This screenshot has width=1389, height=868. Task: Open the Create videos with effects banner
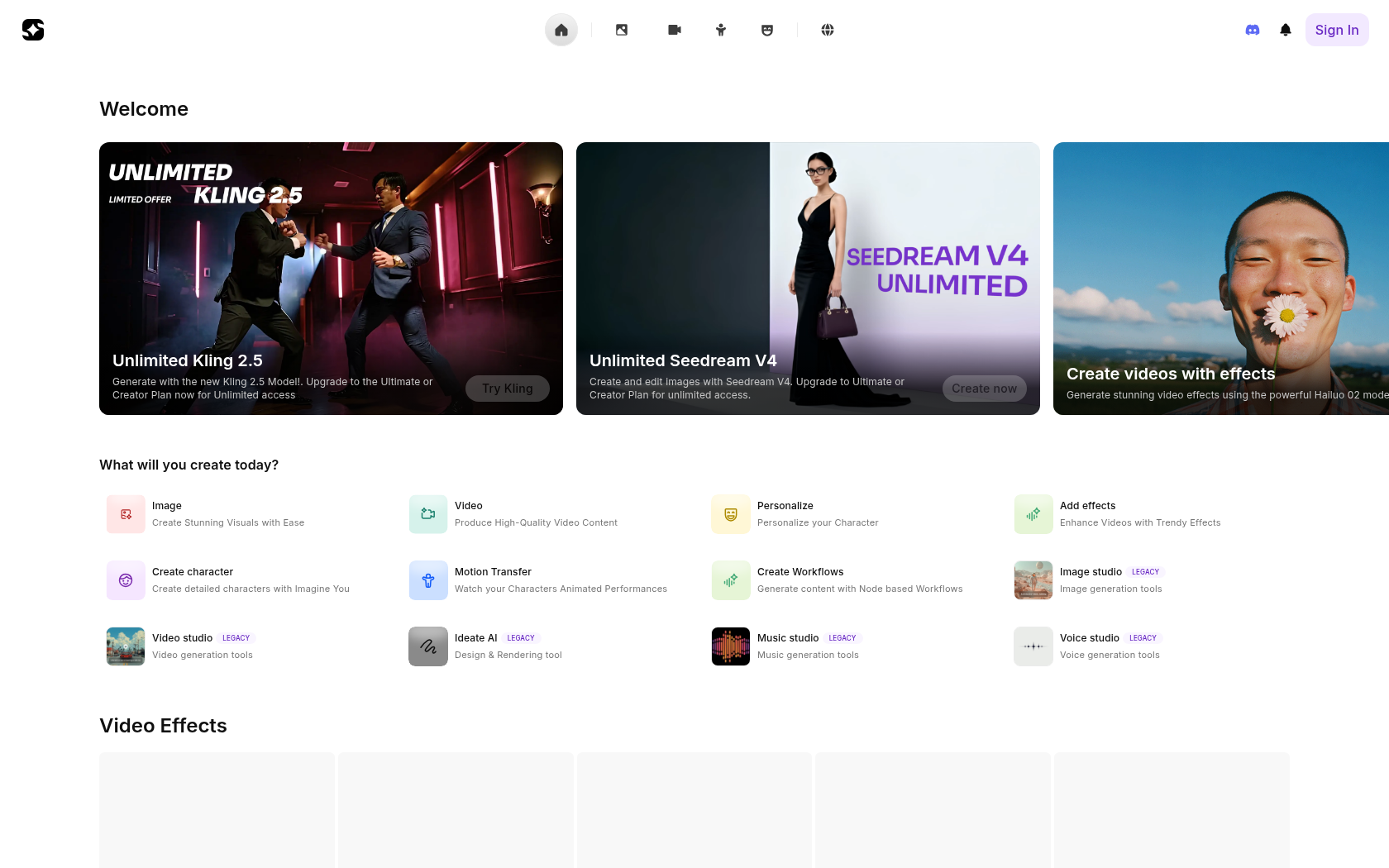(1221, 279)
